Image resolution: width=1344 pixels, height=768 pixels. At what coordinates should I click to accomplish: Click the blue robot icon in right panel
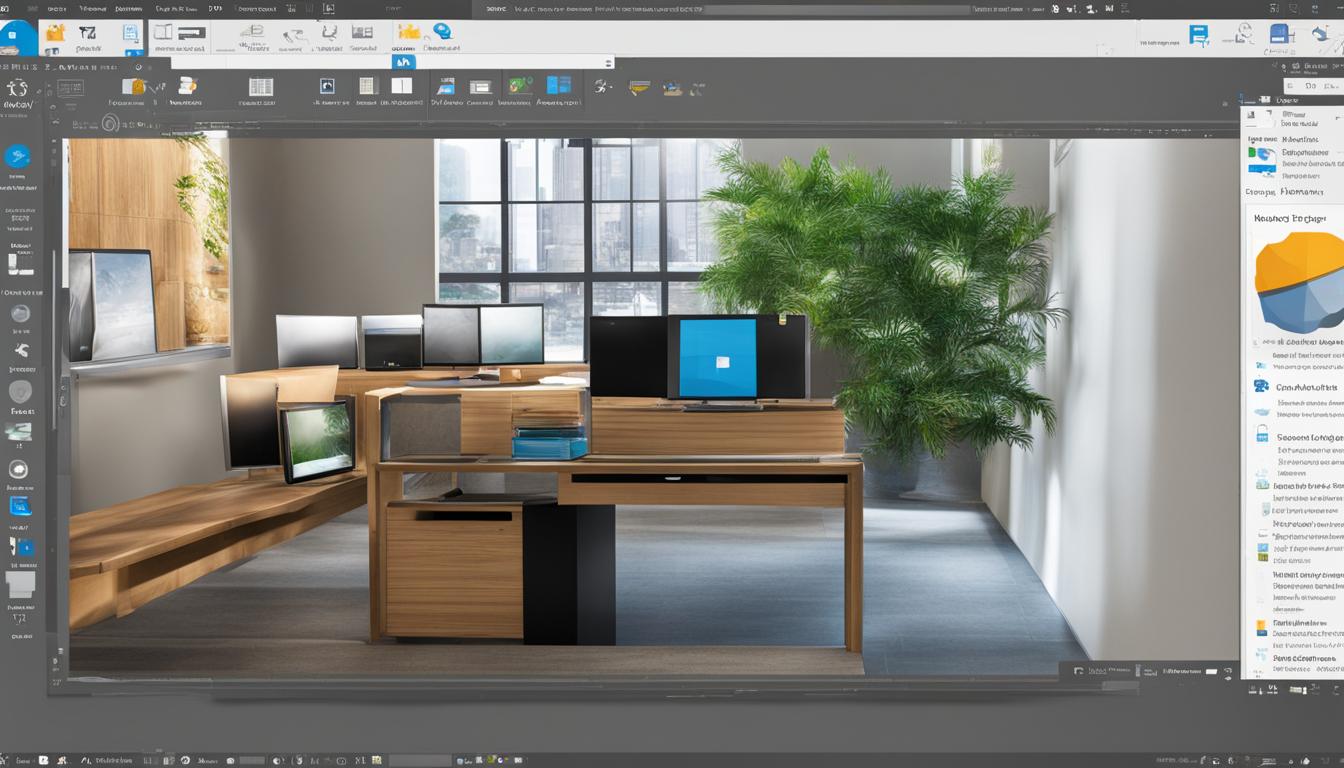(1261, 386)
